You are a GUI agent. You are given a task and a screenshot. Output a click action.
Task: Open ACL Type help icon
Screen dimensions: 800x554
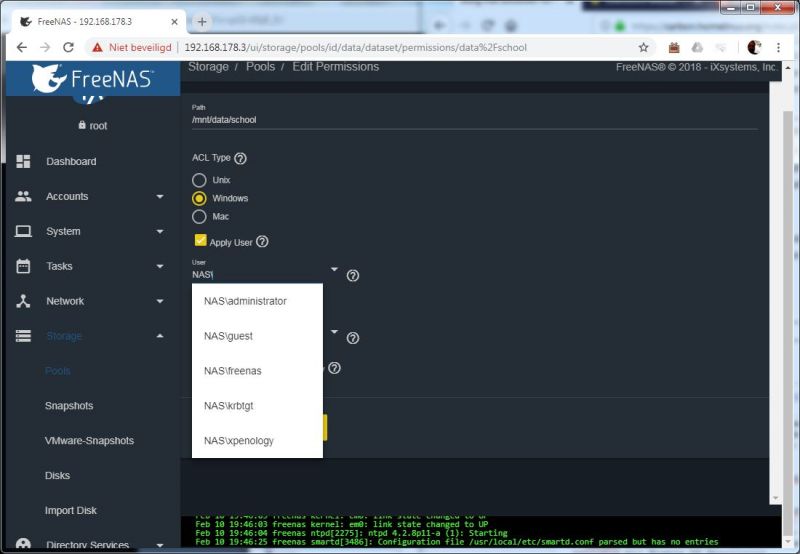point(240,158)
